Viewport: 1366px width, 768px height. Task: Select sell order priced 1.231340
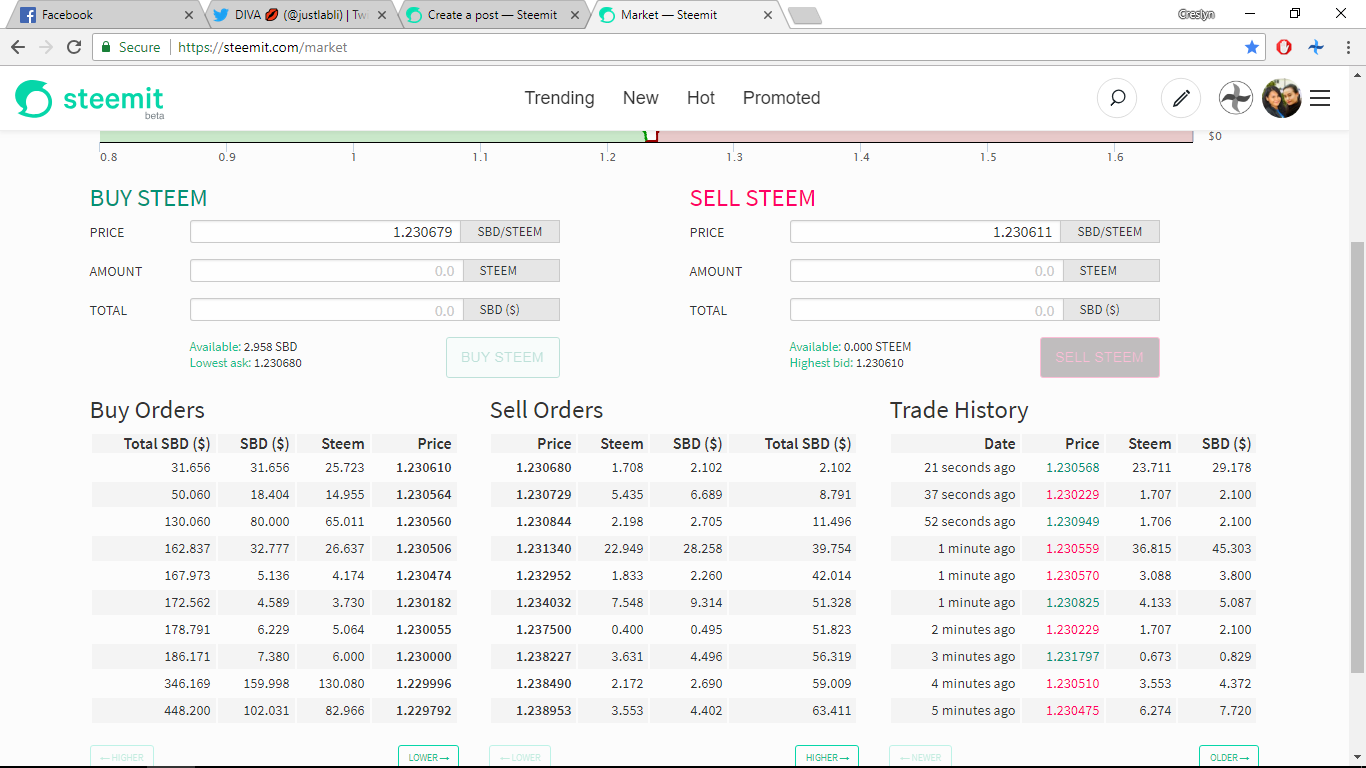click(672, 548)
